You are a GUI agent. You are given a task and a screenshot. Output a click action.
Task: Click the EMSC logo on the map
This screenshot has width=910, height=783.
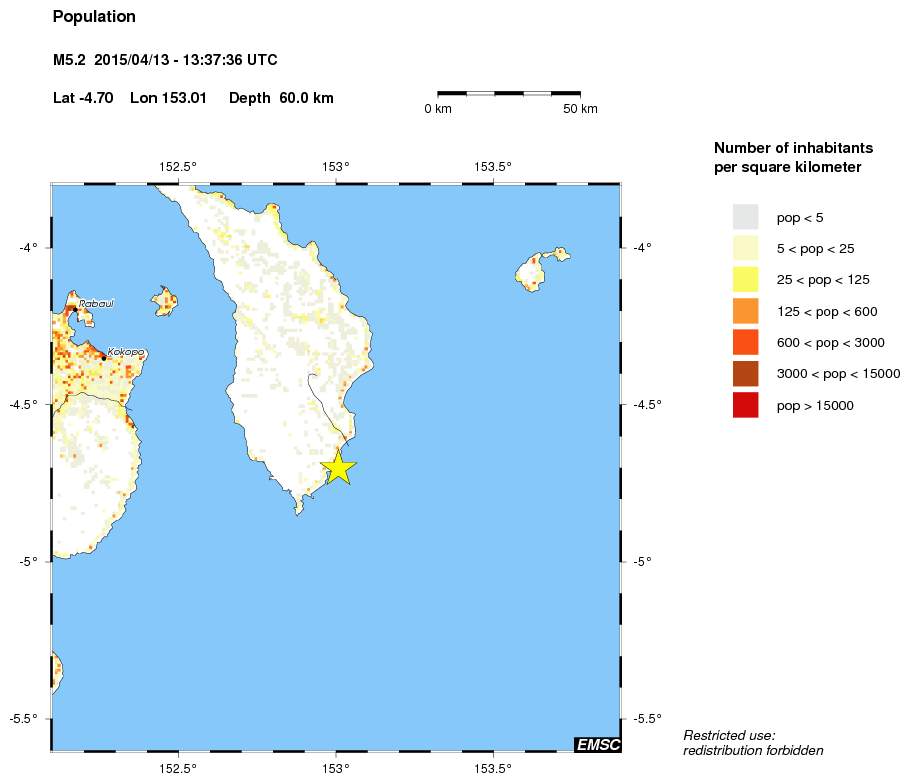click(597, 744)
